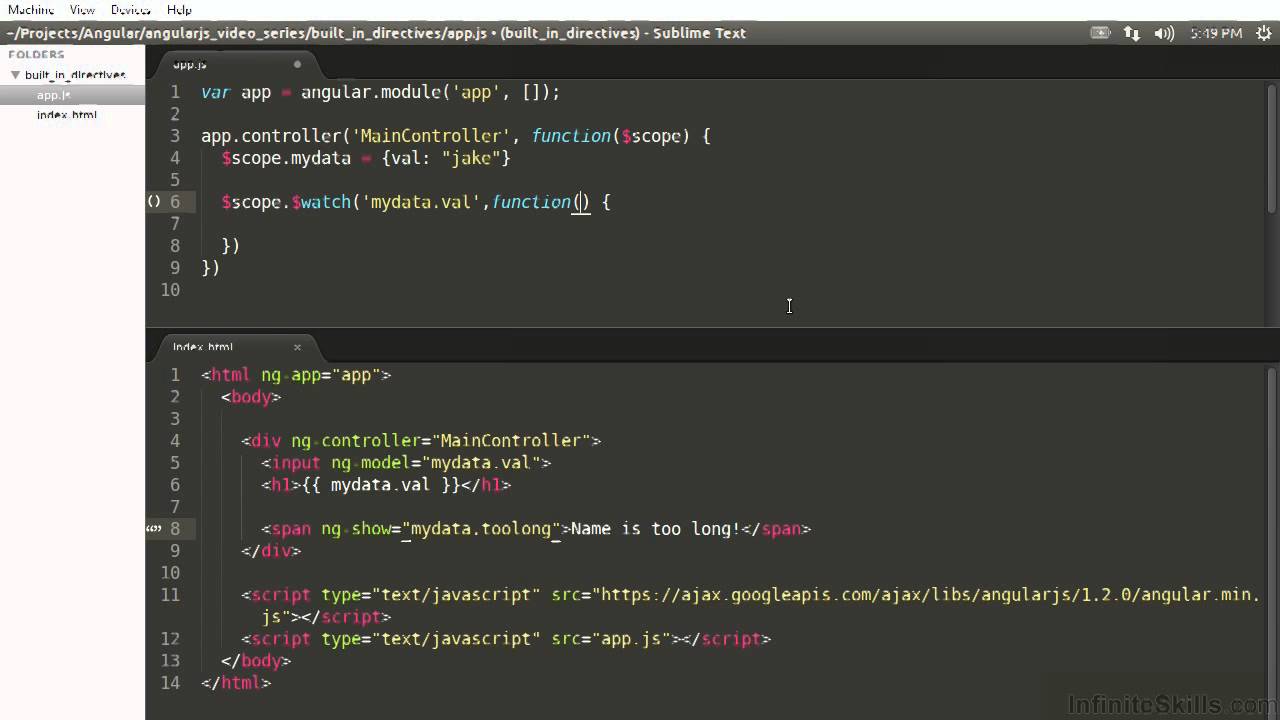
Task: Close the index.html tab
Action: (297, 347)
